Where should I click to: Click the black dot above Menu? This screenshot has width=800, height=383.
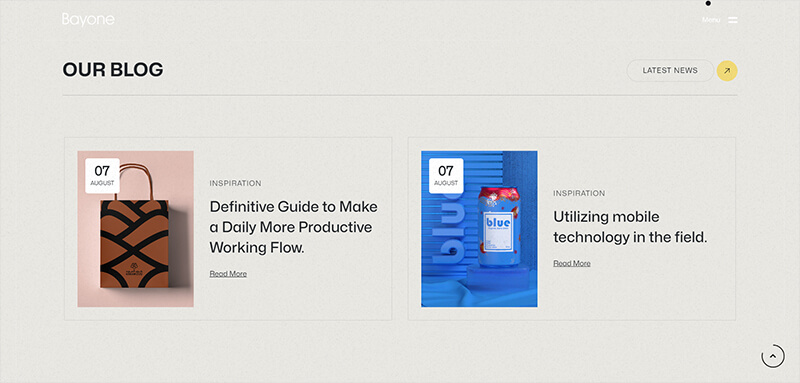pos(708,3)
